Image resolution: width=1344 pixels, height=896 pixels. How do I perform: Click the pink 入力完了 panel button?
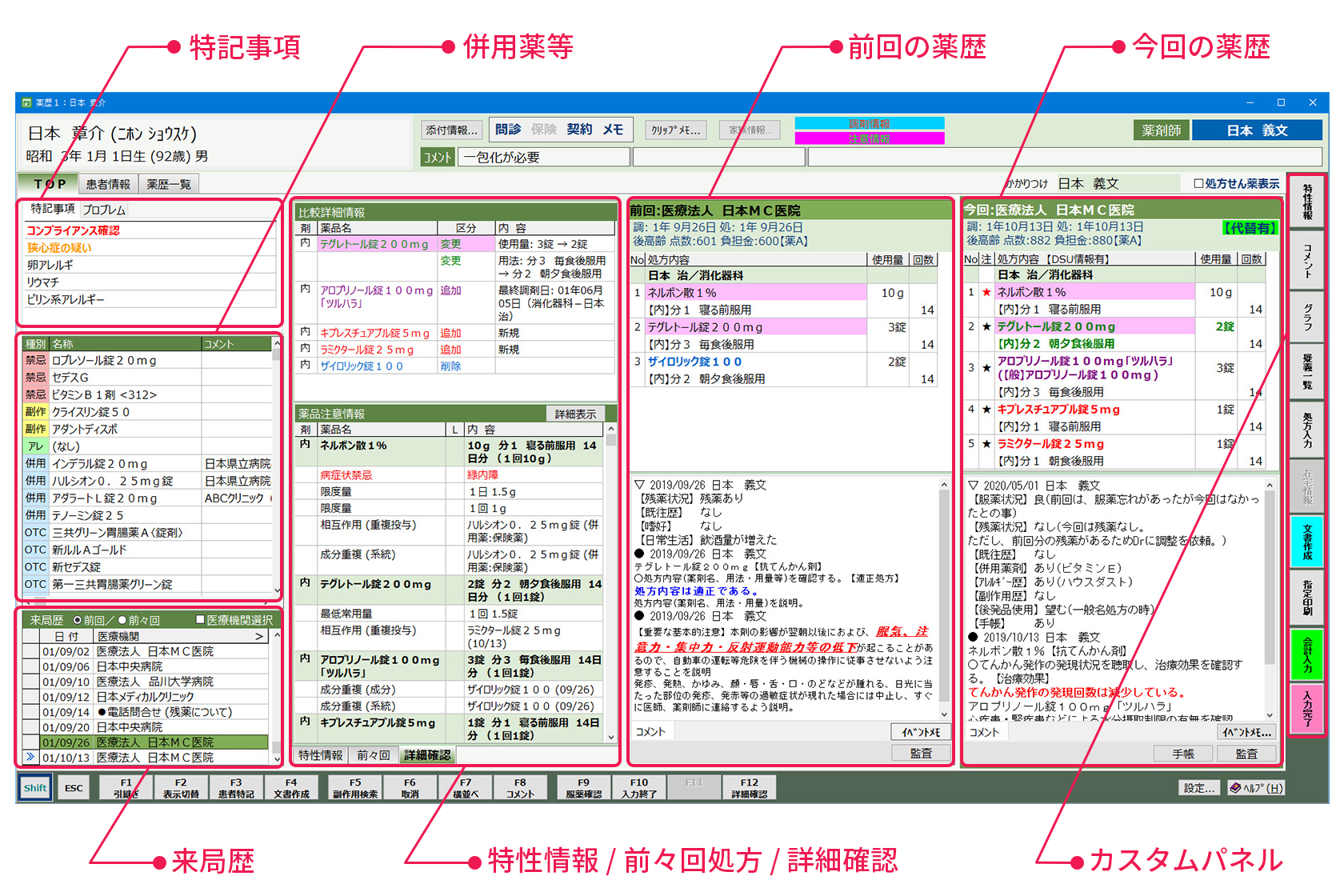coord(1307,708)
